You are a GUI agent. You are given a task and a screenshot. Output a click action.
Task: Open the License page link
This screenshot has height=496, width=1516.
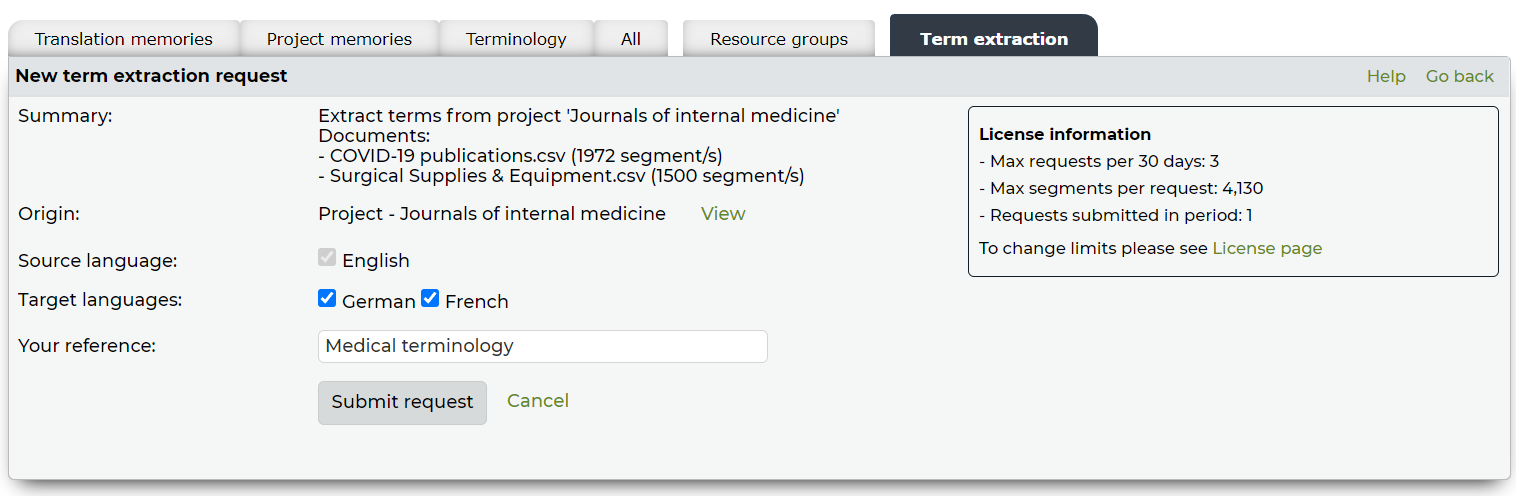[x=1267, y=248]
